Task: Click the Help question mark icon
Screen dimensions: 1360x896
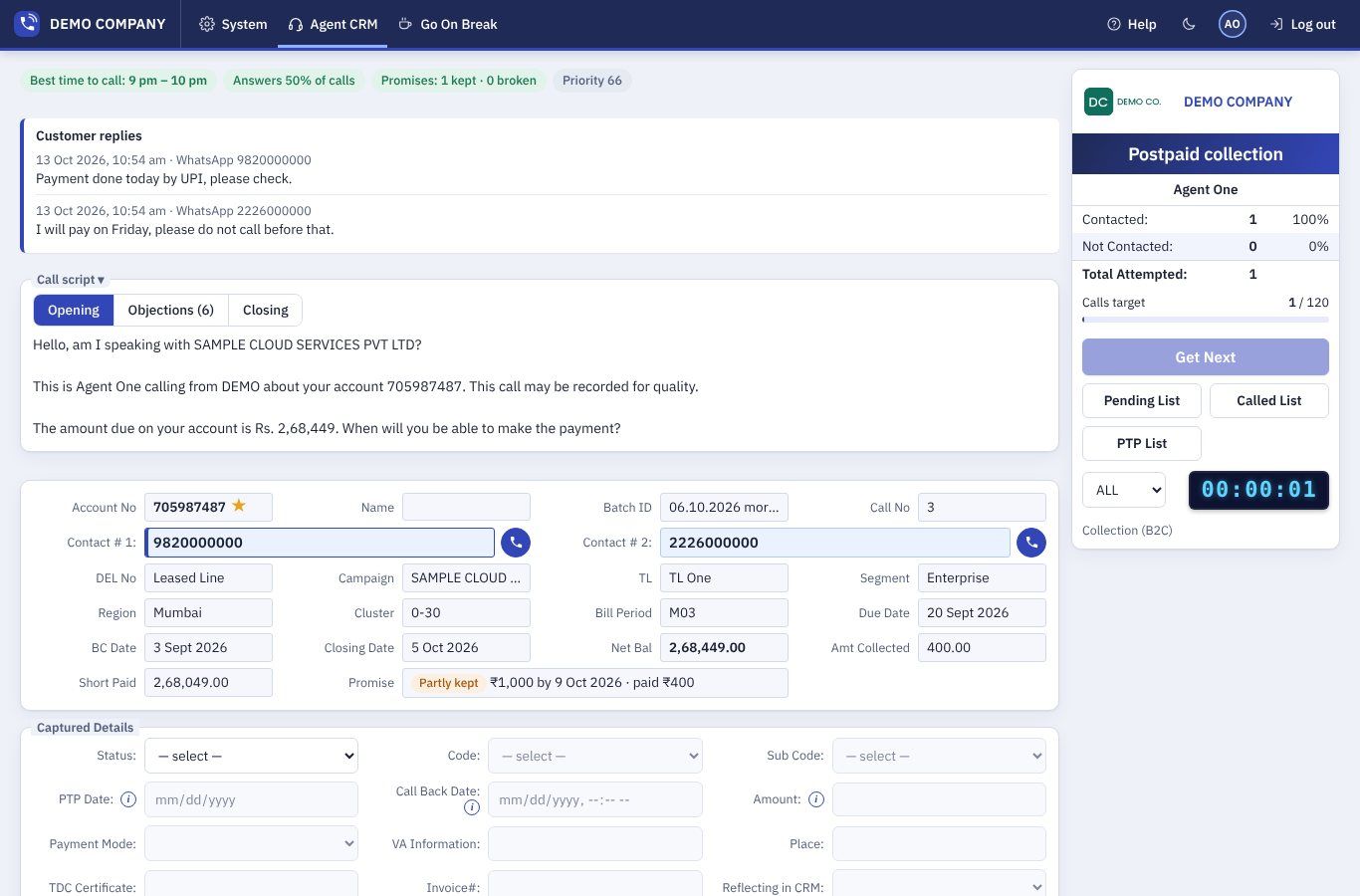Action: (x=1114, y=24)
